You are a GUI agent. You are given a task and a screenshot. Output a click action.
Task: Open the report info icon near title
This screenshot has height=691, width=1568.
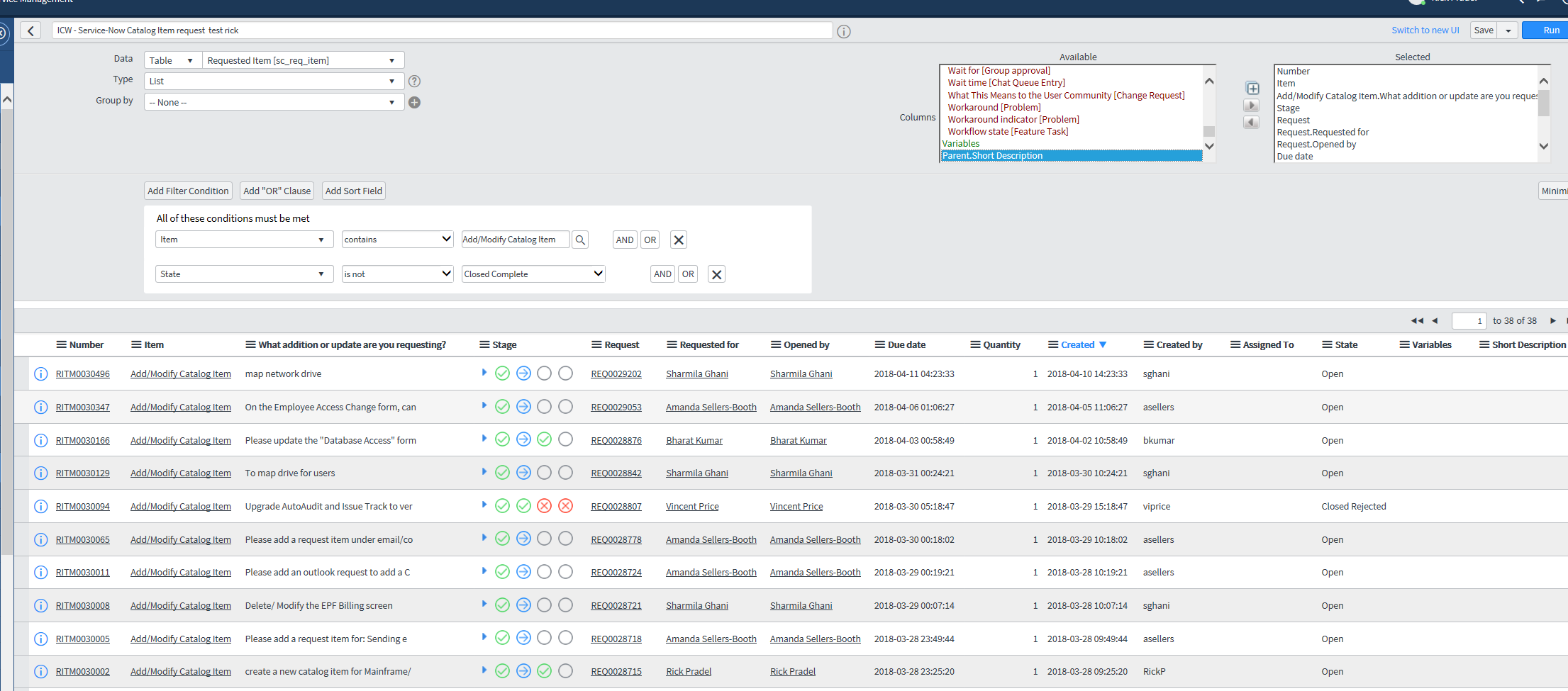click(x=843, y=31)
